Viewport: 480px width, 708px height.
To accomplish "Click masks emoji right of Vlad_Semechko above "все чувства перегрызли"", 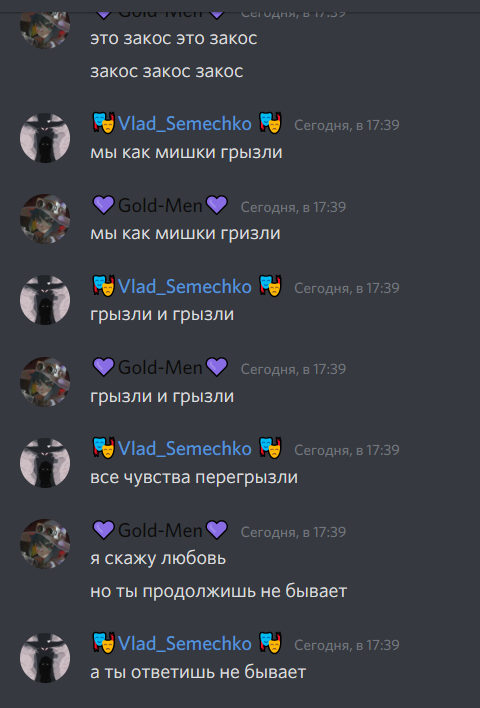I will (270, 448).
